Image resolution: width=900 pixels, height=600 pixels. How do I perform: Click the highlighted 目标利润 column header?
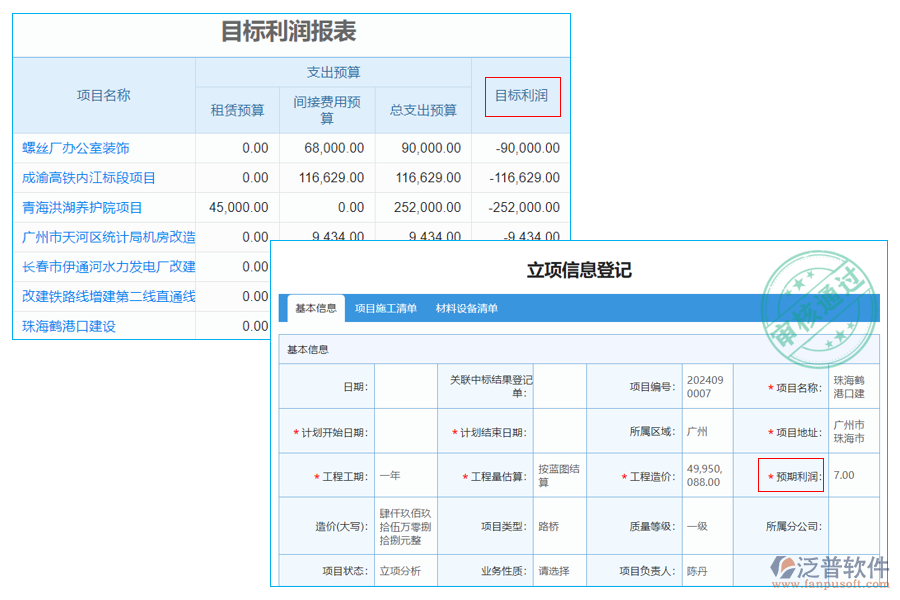point(522,97)
